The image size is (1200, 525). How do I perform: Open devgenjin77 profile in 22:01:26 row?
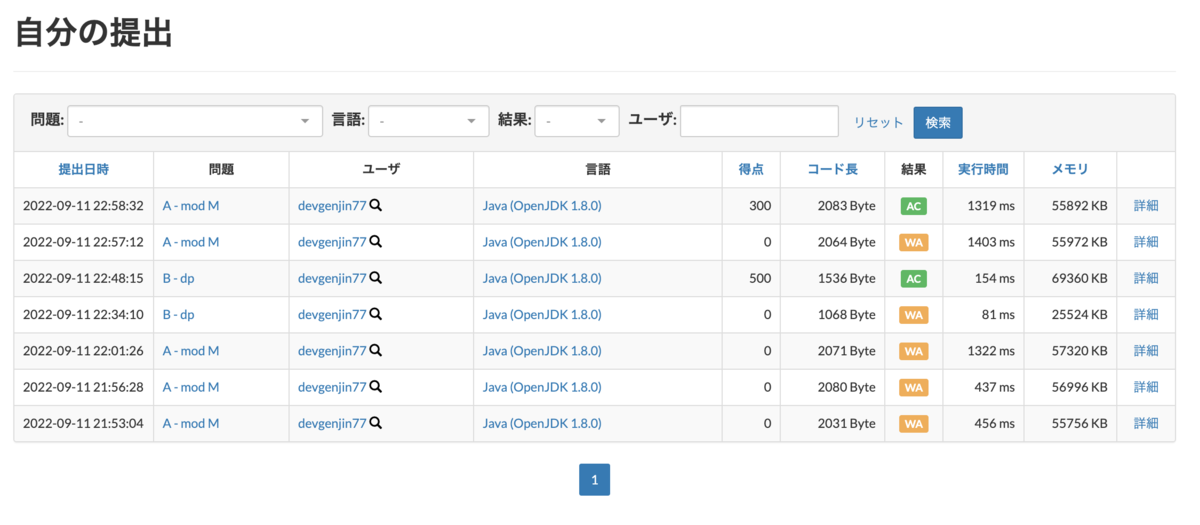332,351
